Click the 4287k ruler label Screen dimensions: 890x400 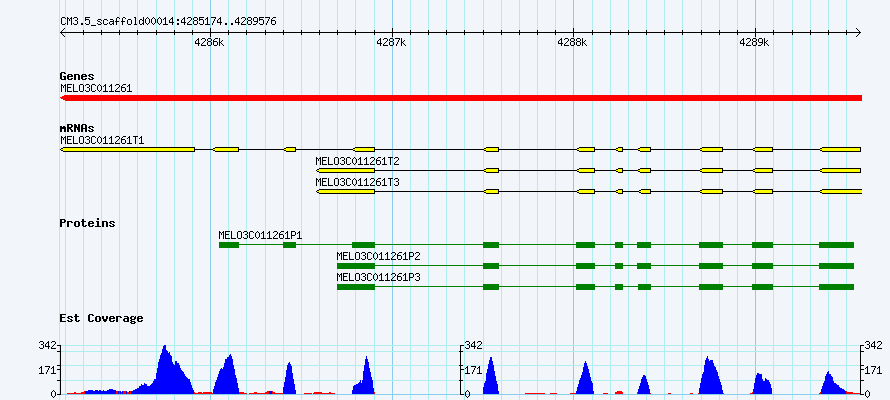pos(391,43)
